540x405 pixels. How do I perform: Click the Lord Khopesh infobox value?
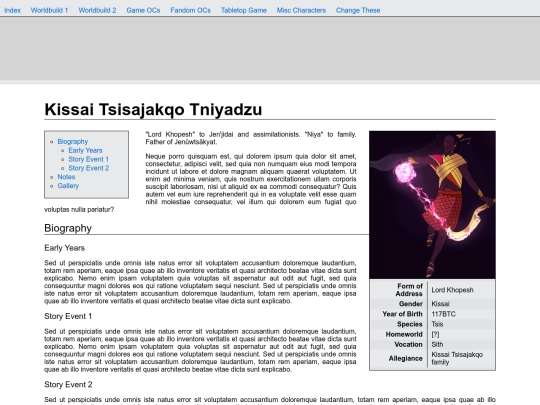click(x=452, y=290)
